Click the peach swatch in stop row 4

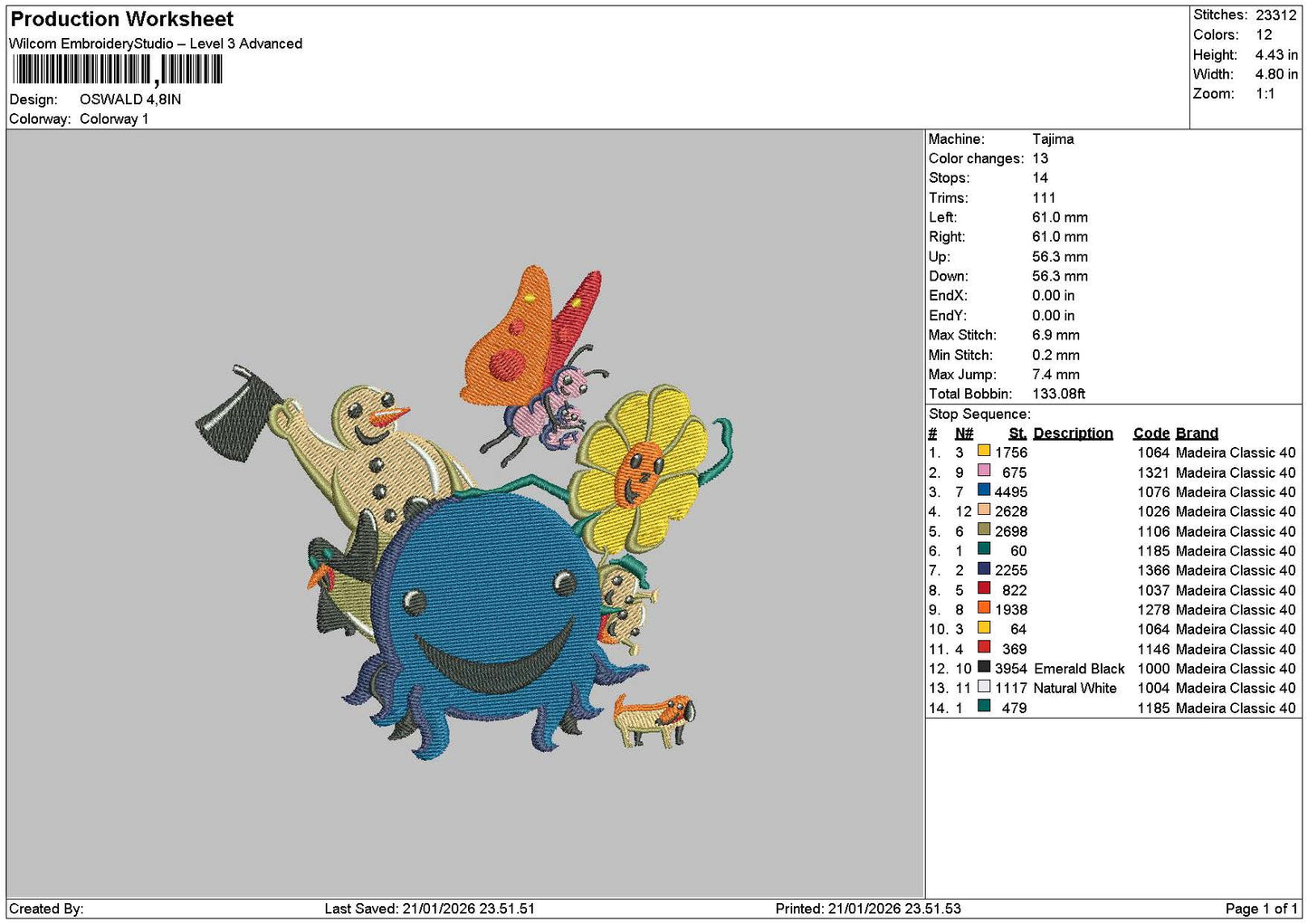point(984,510)
